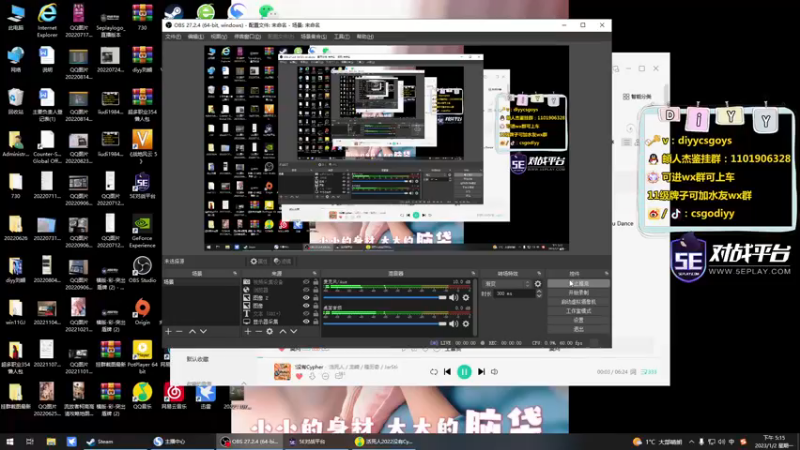Select the display capture source row

[x=280, y=321]
